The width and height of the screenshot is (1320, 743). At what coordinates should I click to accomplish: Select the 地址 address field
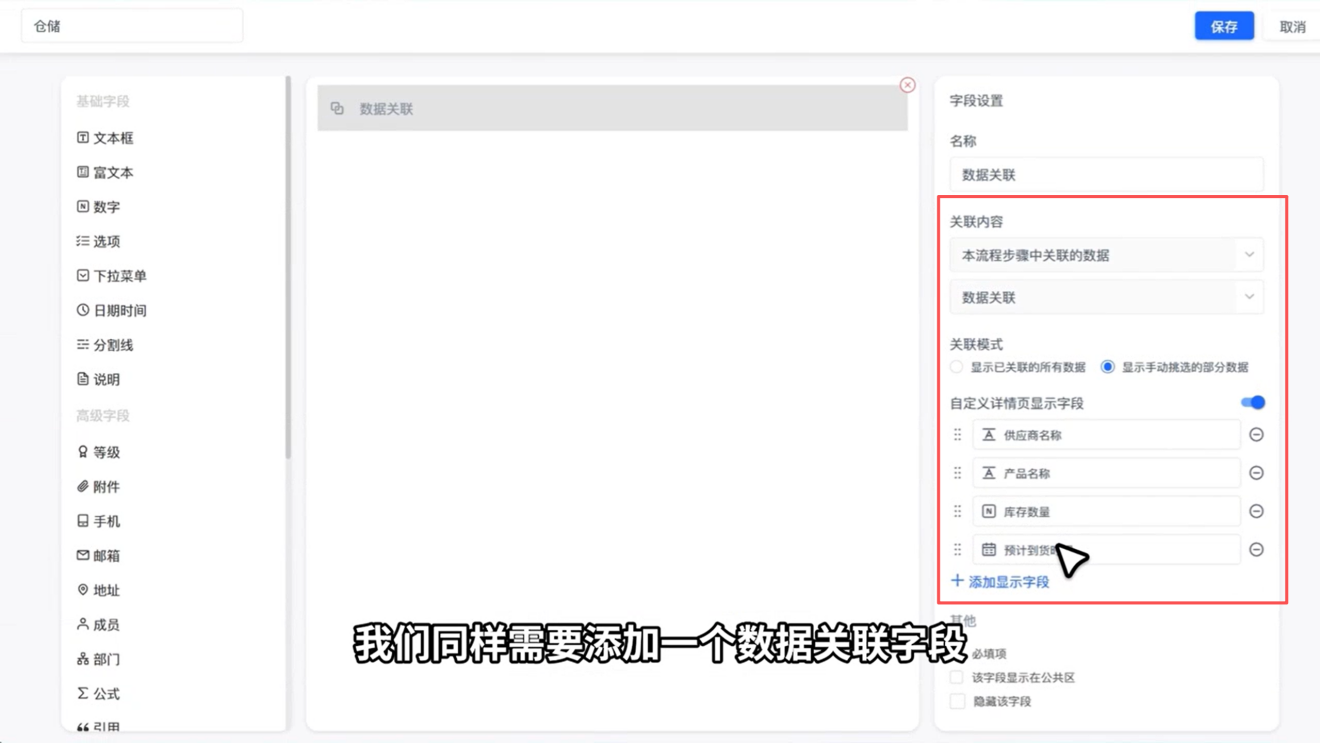(98, 590)
